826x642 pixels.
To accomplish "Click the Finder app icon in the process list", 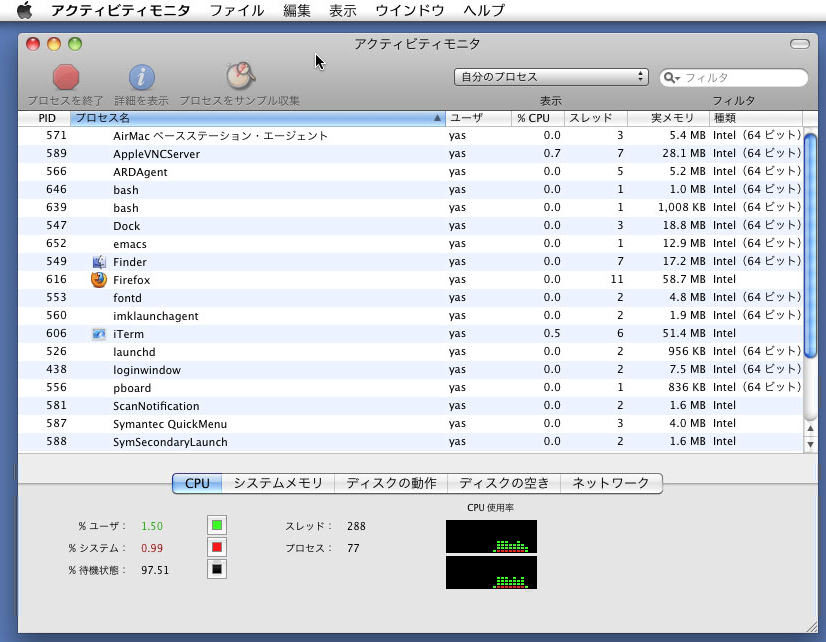I will (99, 262).
